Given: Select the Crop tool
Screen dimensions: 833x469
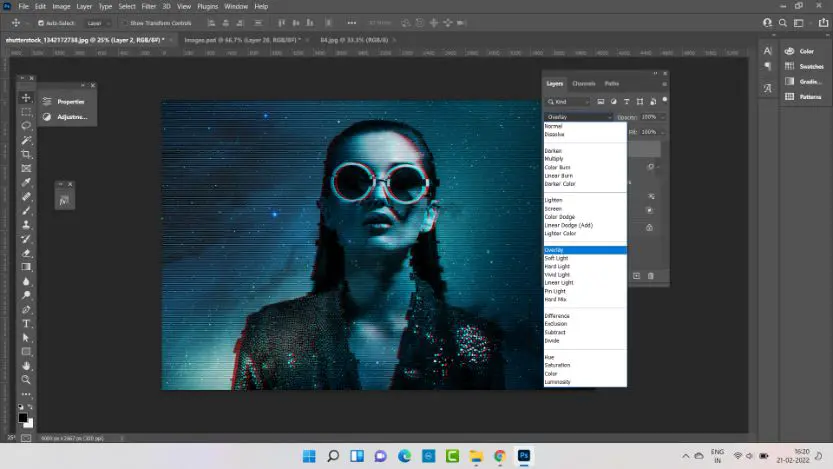Looking at the screenshot, I should [27, 154].
